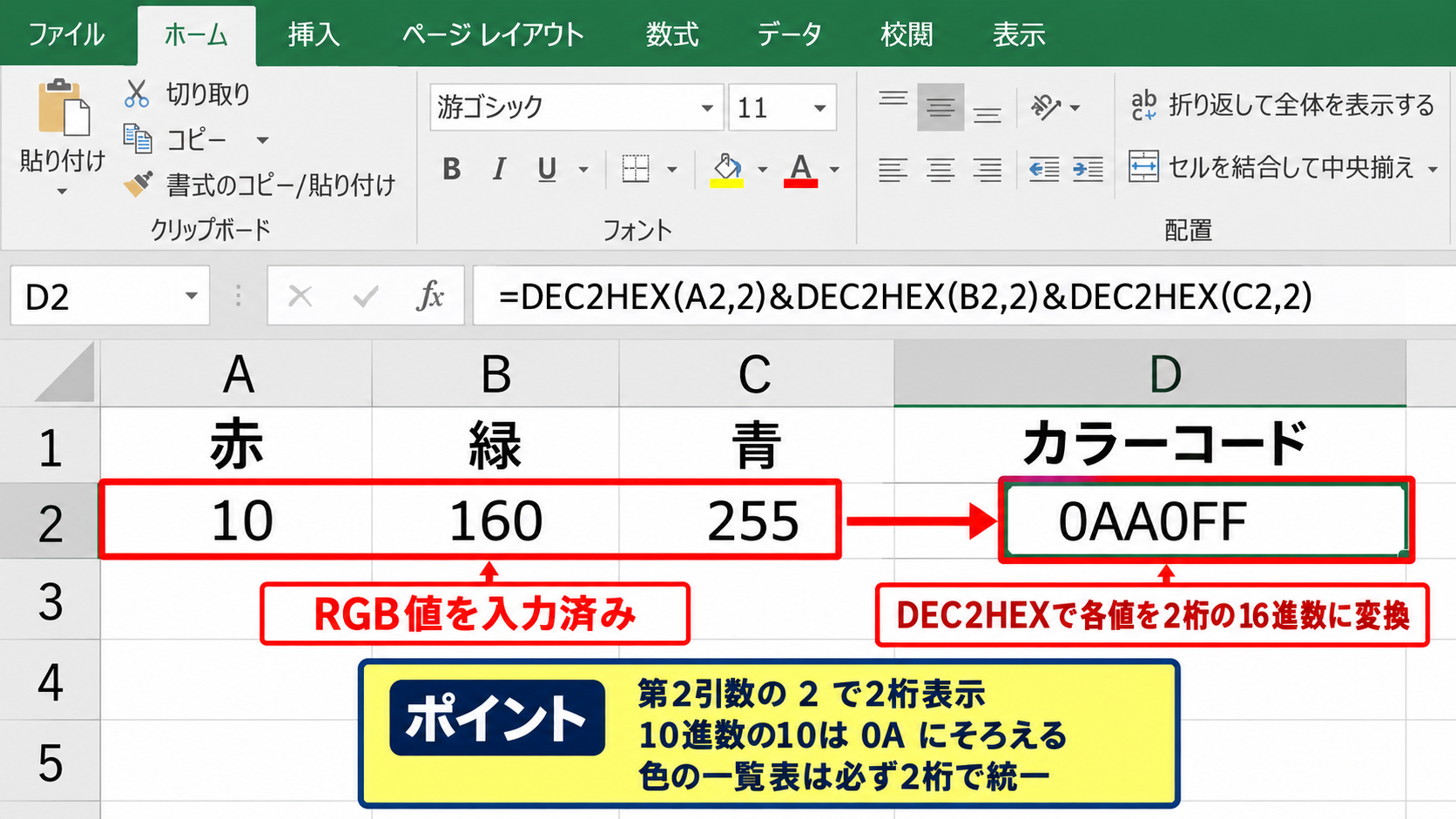
Task: Cancel the formula entry with the X icon
Action: pos(300,297)
